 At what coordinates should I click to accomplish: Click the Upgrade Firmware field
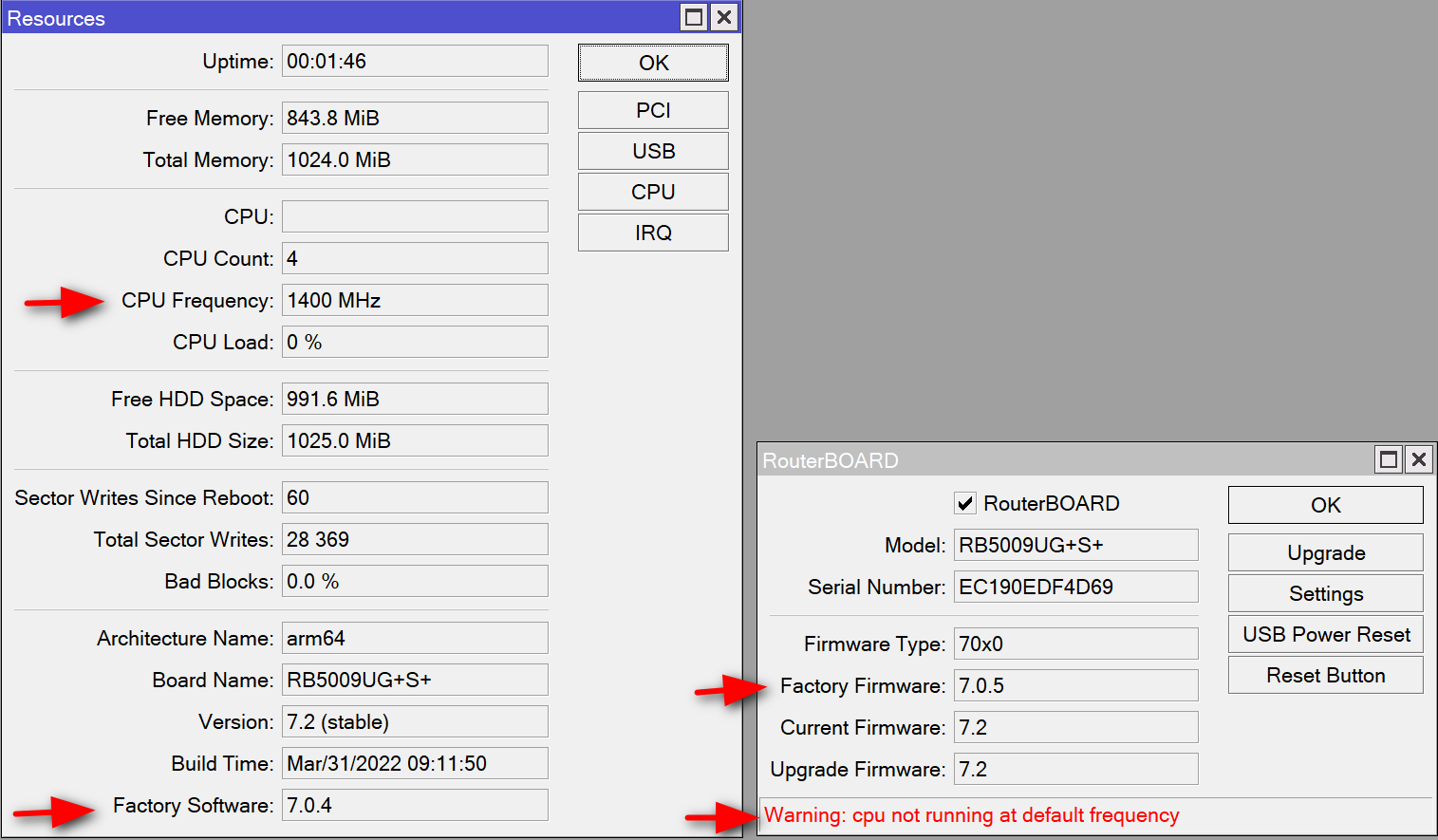1075,769
